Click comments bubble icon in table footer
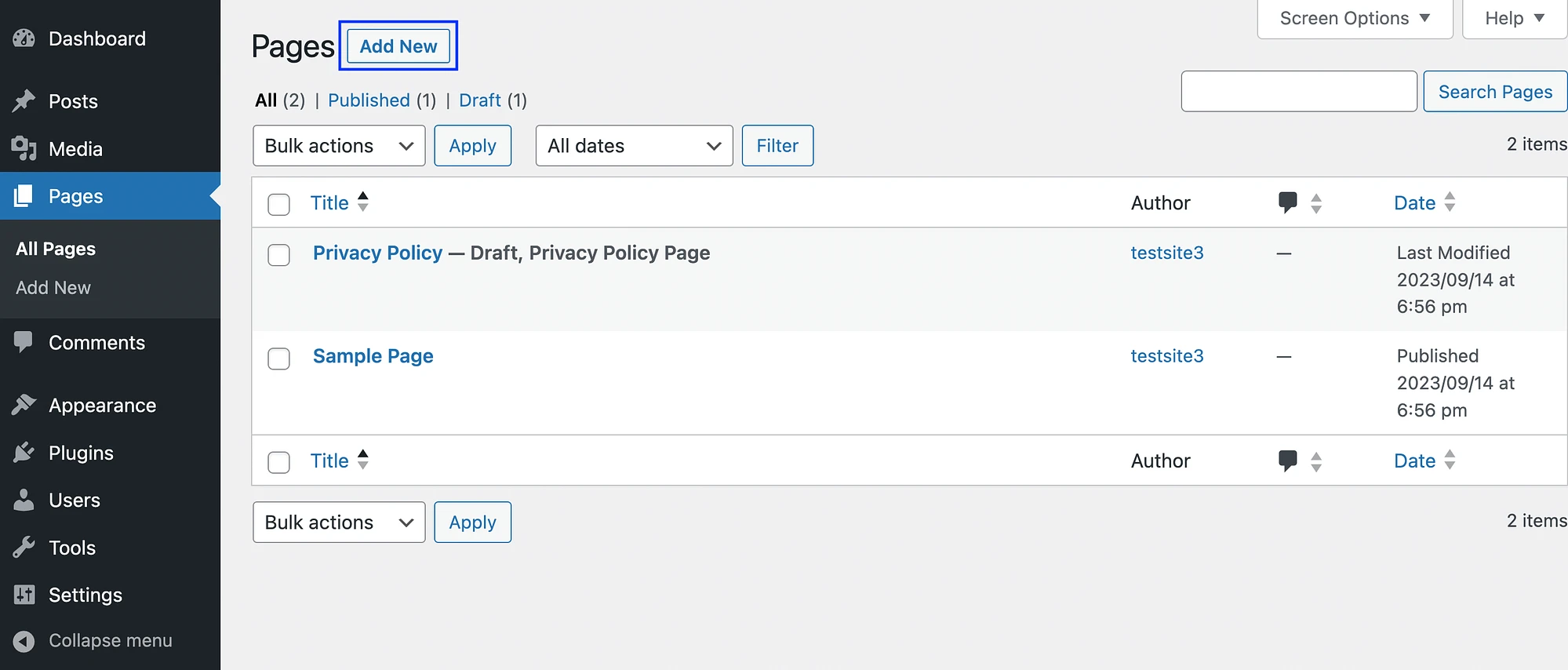The image size is (1568, 670). point(1287,461)
